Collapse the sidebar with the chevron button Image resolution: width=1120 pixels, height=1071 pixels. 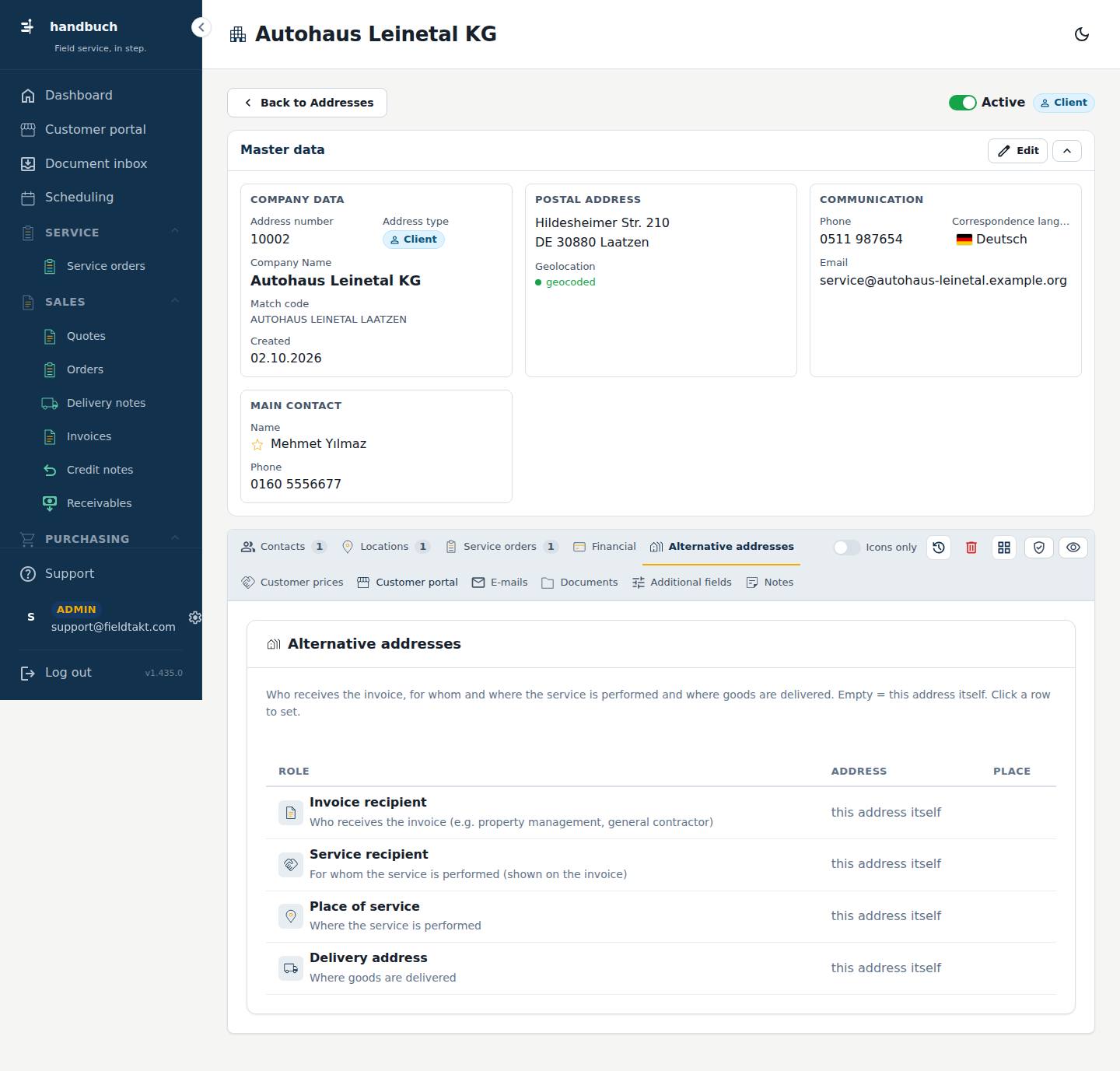201,27
